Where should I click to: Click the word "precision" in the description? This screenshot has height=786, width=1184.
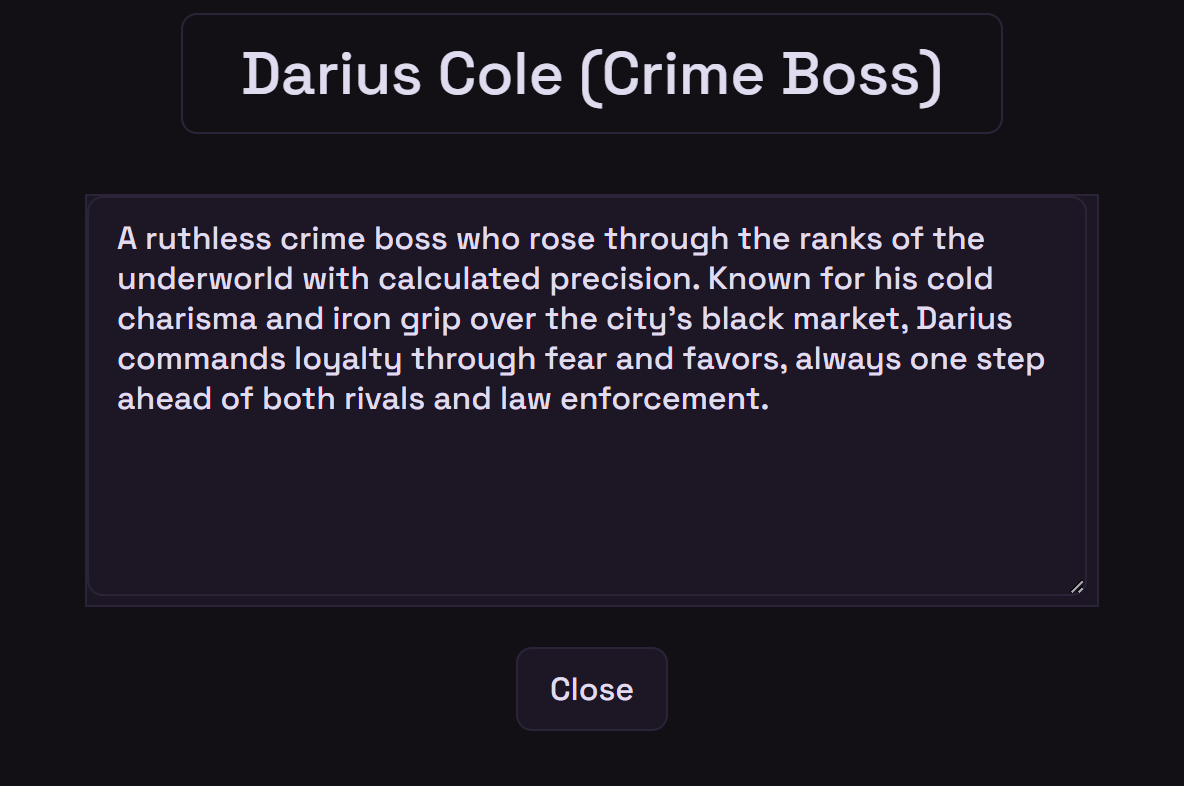coord(624,280)
